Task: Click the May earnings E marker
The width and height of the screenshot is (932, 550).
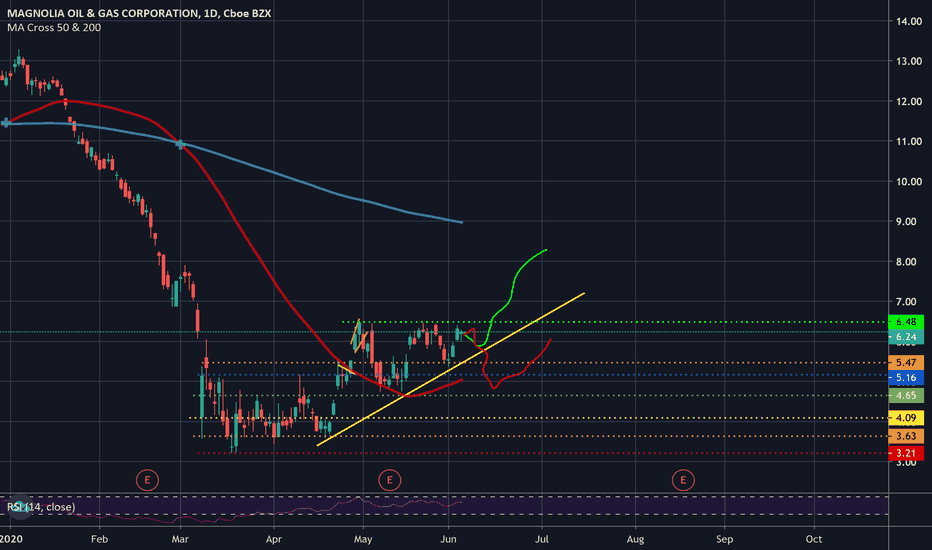Action: [389, 480]
